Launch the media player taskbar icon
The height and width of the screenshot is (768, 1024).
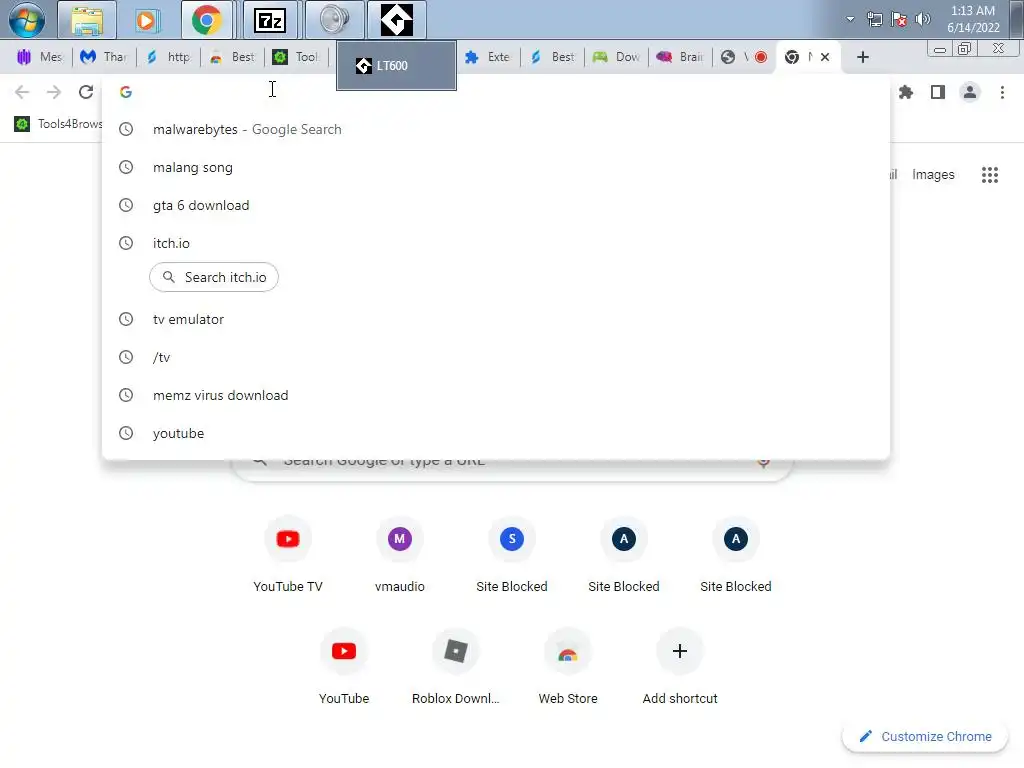point(148,20)
